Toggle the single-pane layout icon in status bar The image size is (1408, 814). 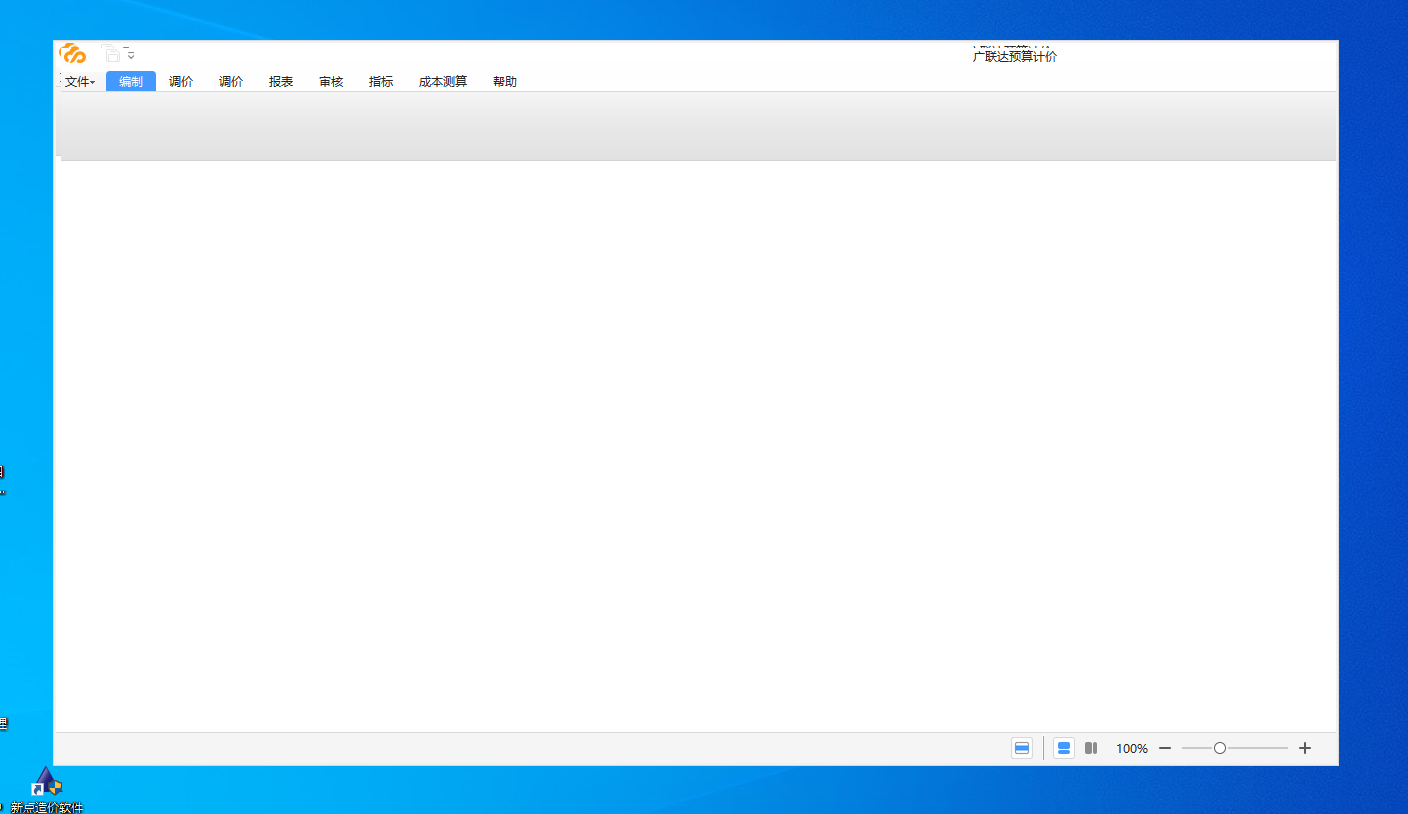(x=1022, y=748)
